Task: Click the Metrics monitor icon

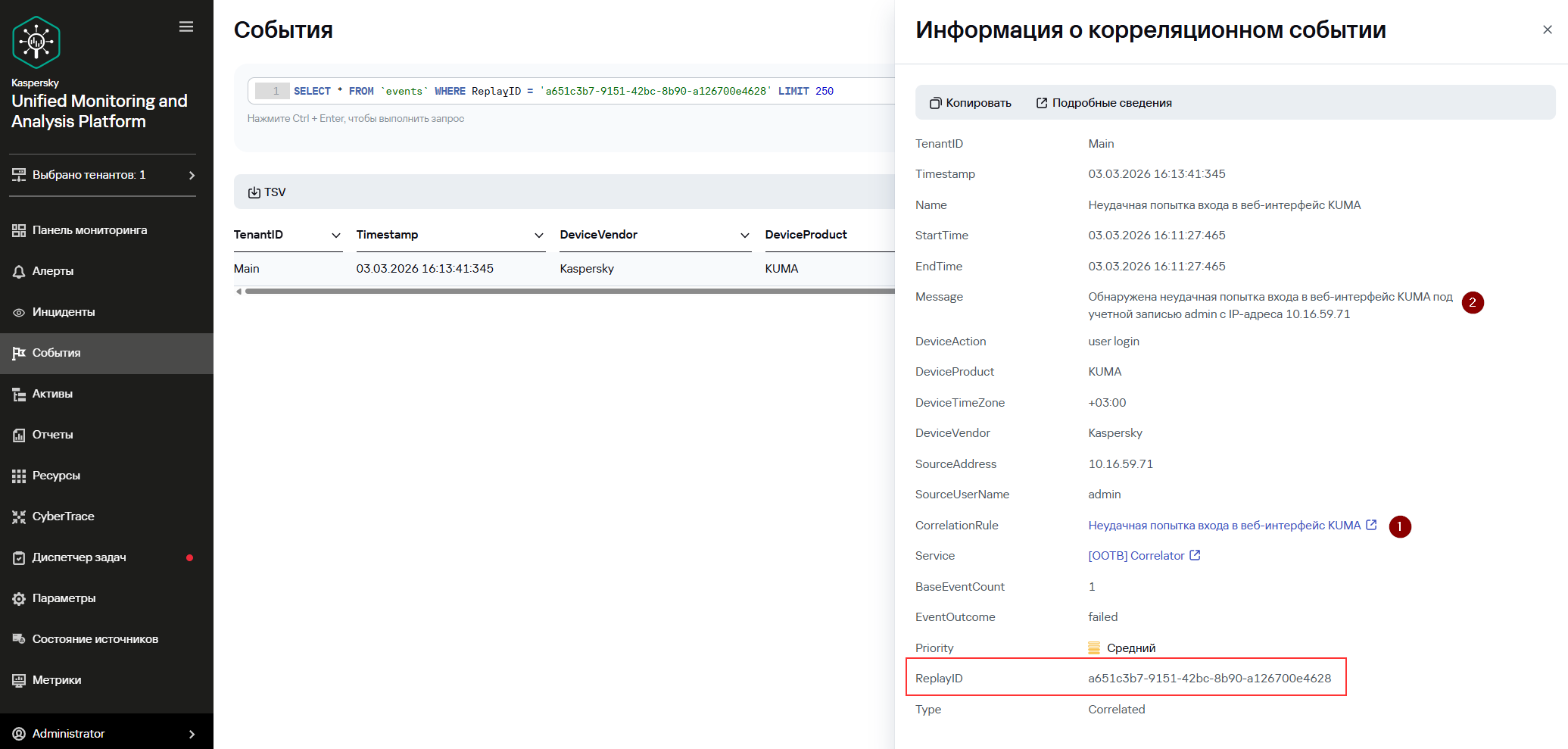Action: [x=19, y=680]
